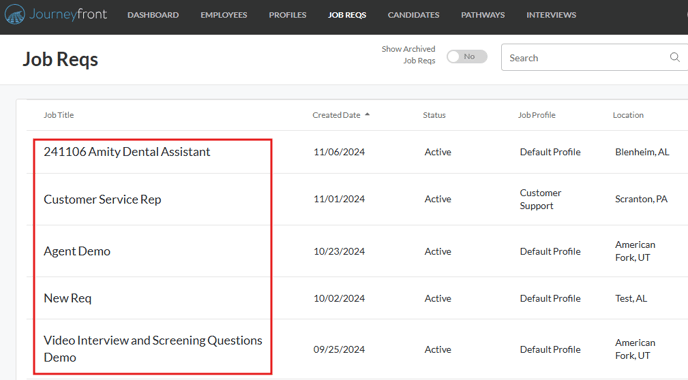
Task: Sort by the Status column header
Action: pyautogui.click(x=434, y=115)
